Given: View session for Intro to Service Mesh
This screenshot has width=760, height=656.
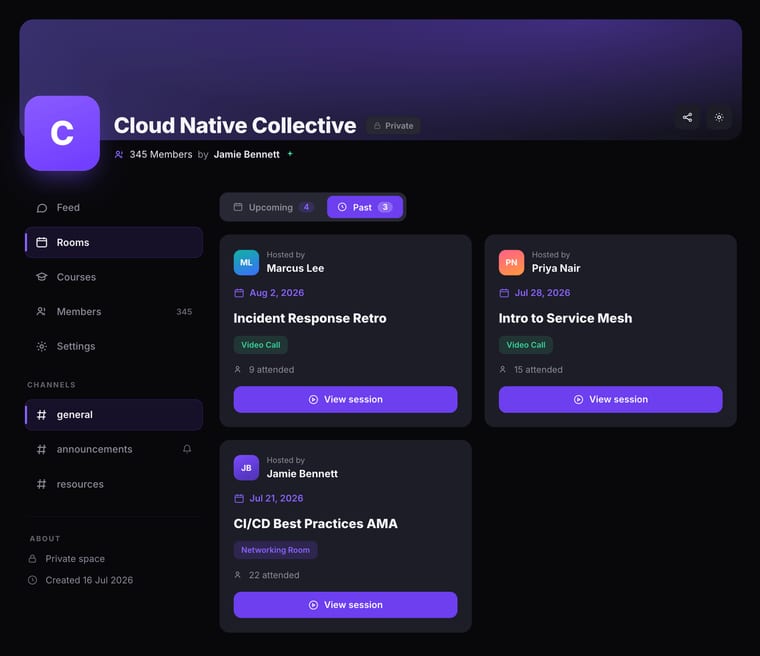Looking at the screenshot, I should tap(611, 400).
